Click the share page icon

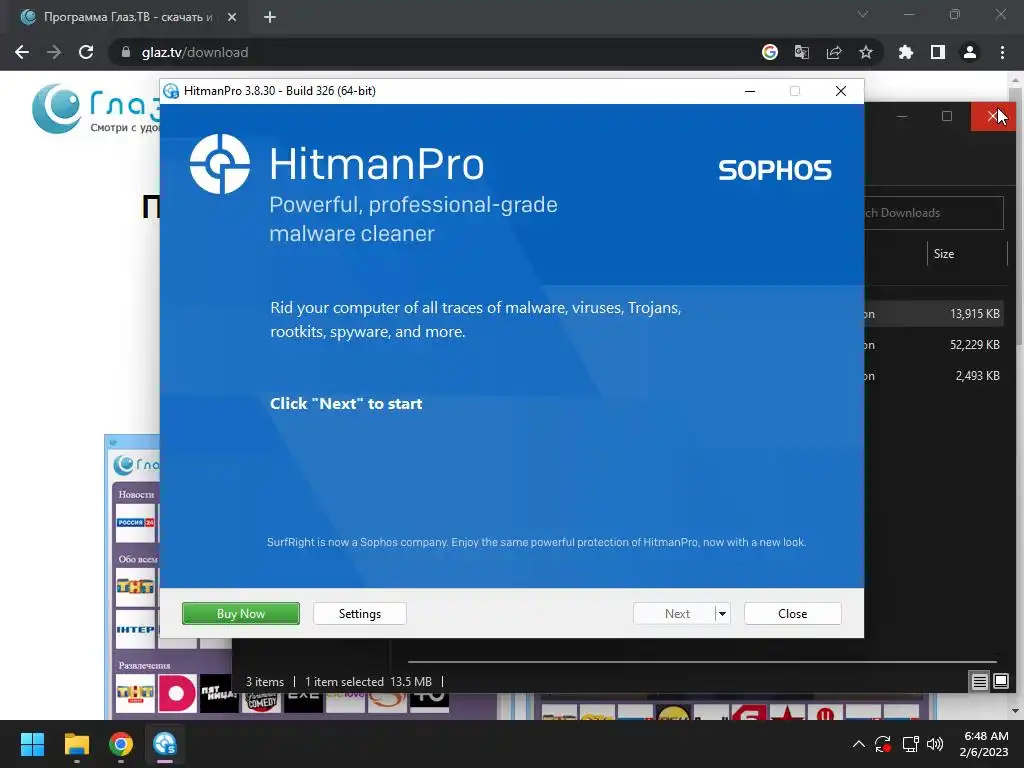tap(834, 52)
